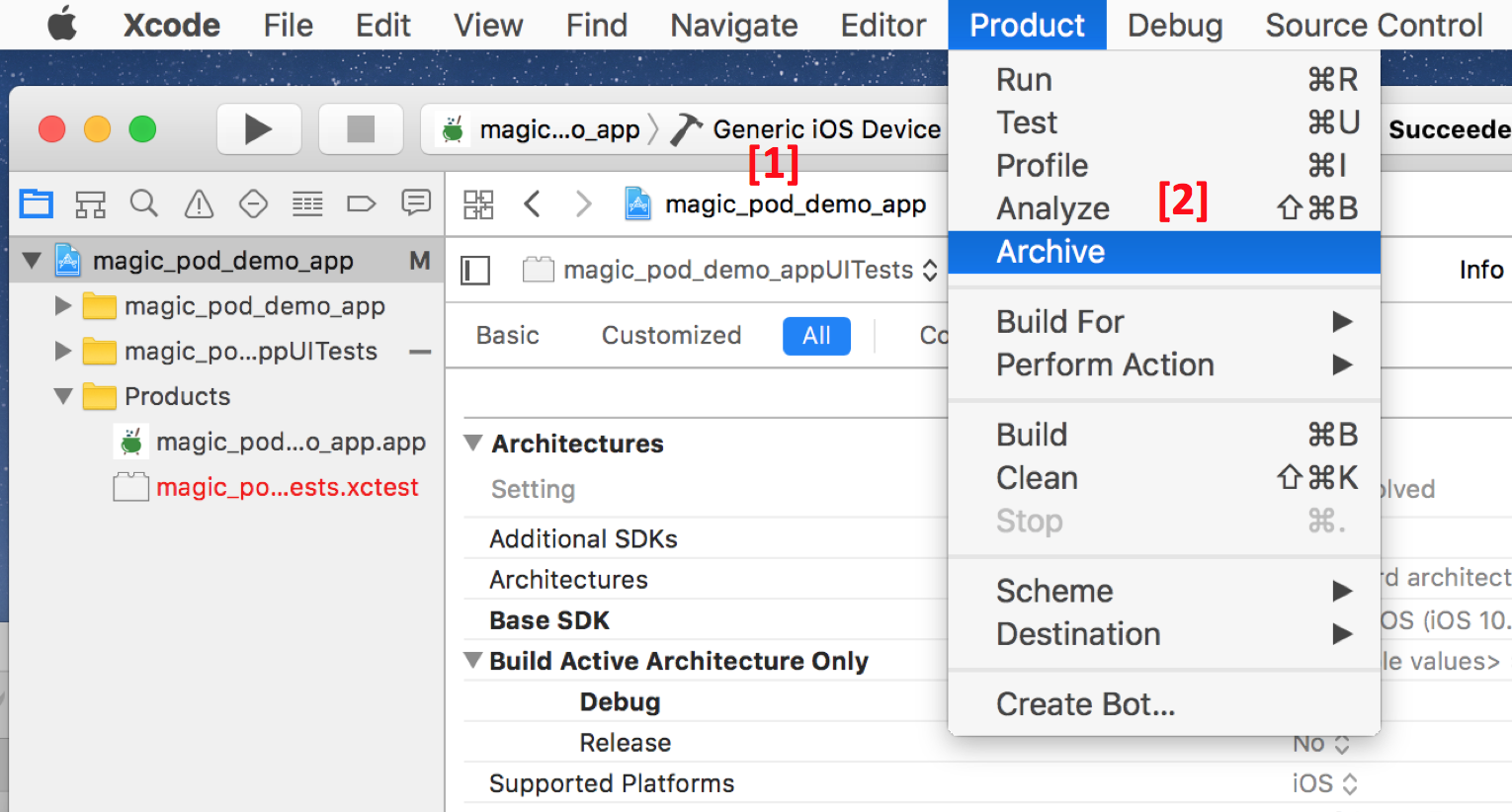Select magic_po...ests.xctest product

(266, 487)
